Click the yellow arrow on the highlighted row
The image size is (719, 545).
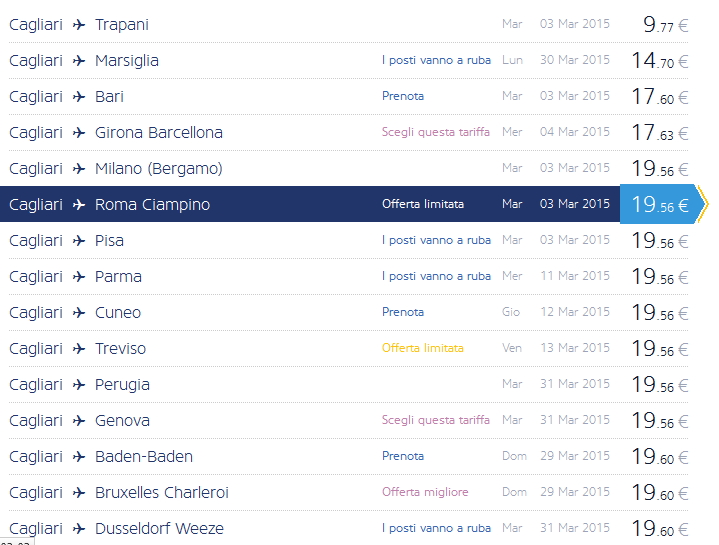pyautogui.click(x=702, y=204)
